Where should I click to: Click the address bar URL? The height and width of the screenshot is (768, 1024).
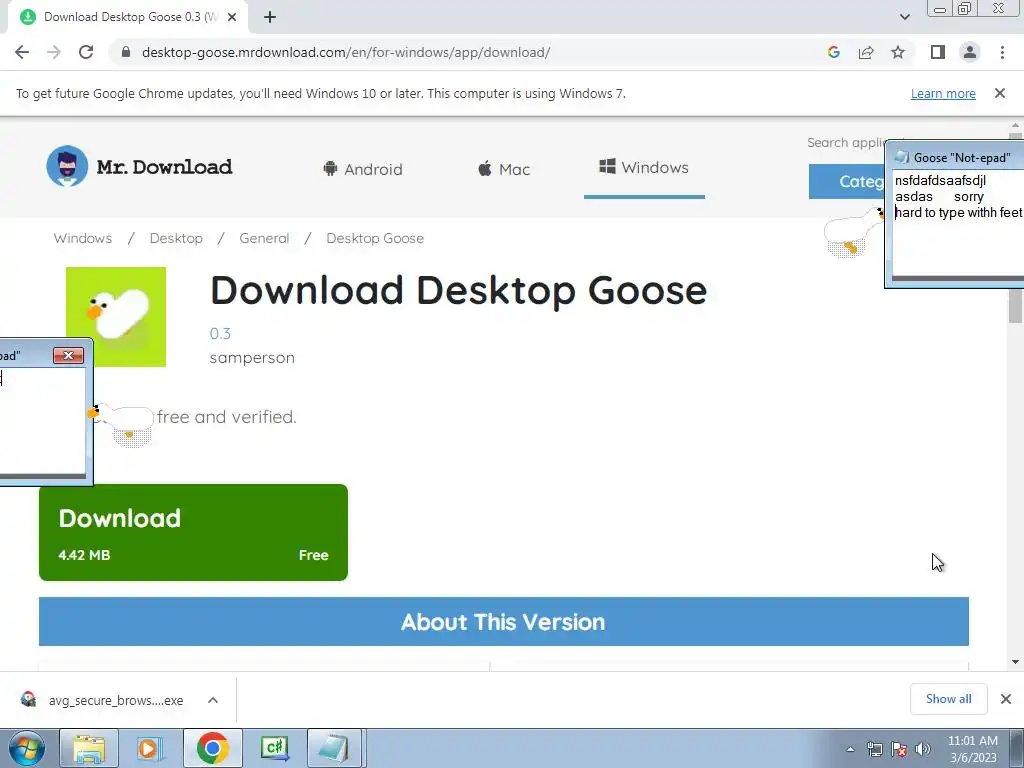(346, 52)
